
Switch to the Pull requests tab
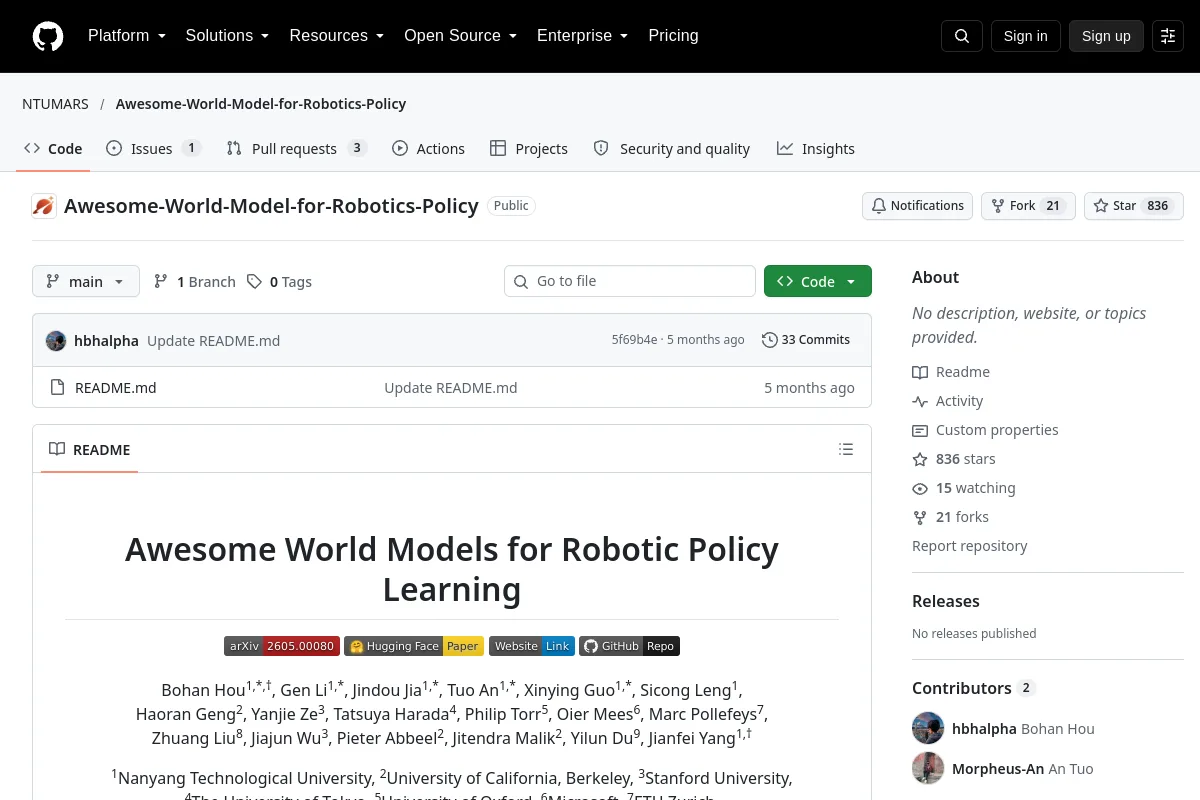click(297, 149)
